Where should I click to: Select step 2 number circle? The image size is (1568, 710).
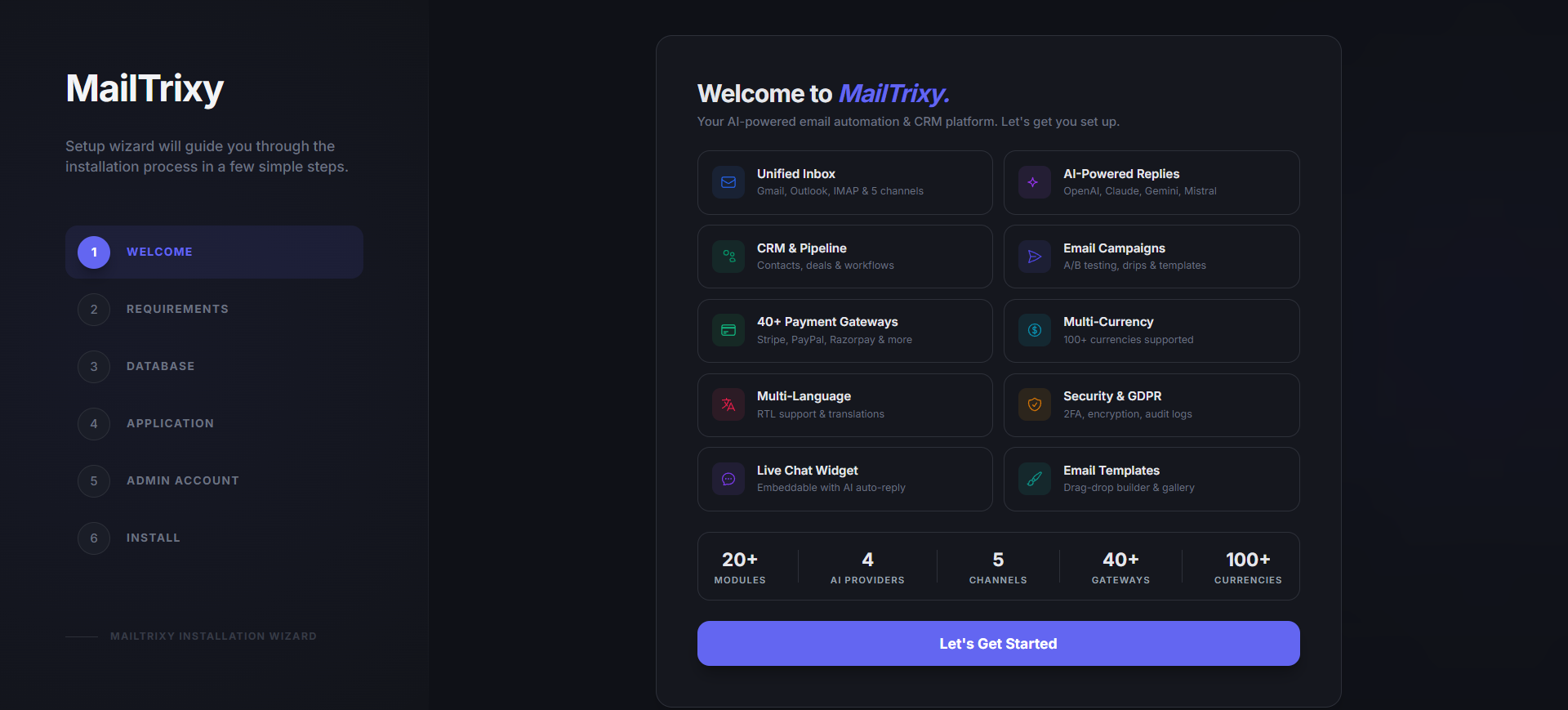click(94, 310)
